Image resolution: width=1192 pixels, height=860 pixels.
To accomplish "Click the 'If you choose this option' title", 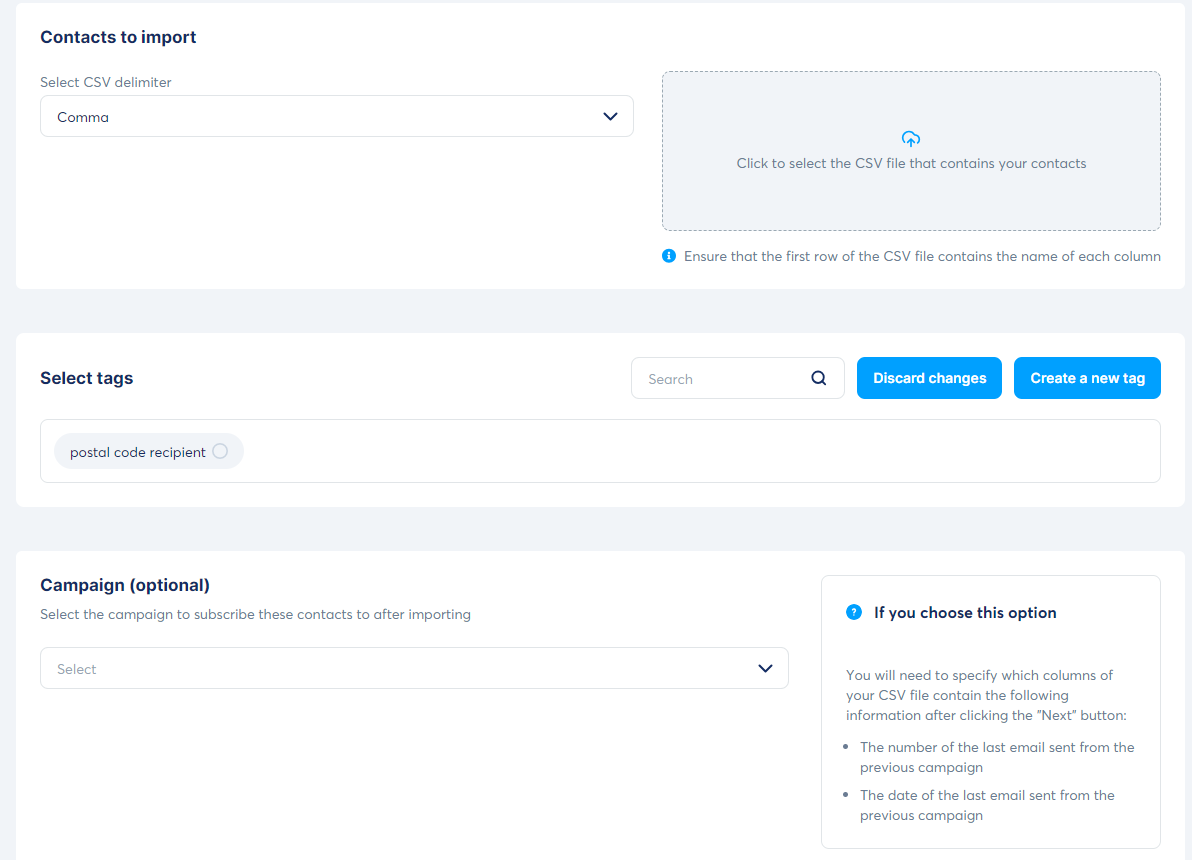I will (965, 613).
